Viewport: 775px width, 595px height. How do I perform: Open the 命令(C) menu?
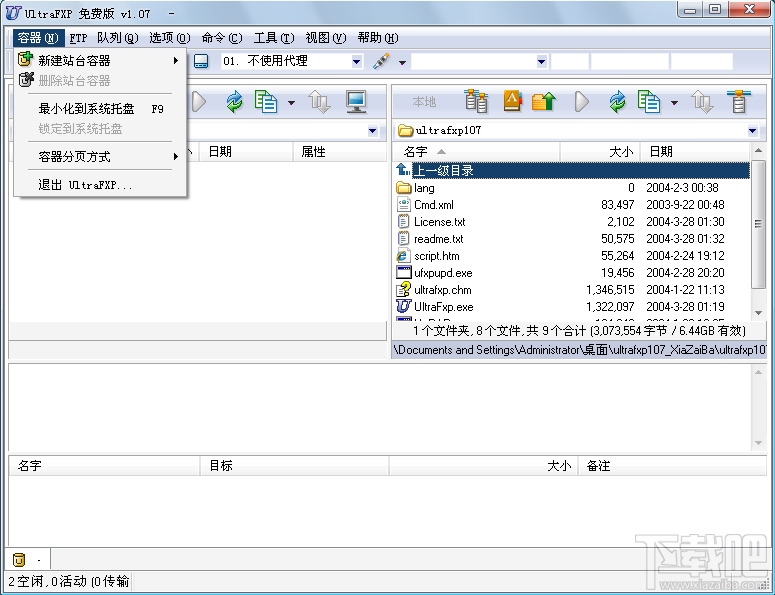(222, 38)
